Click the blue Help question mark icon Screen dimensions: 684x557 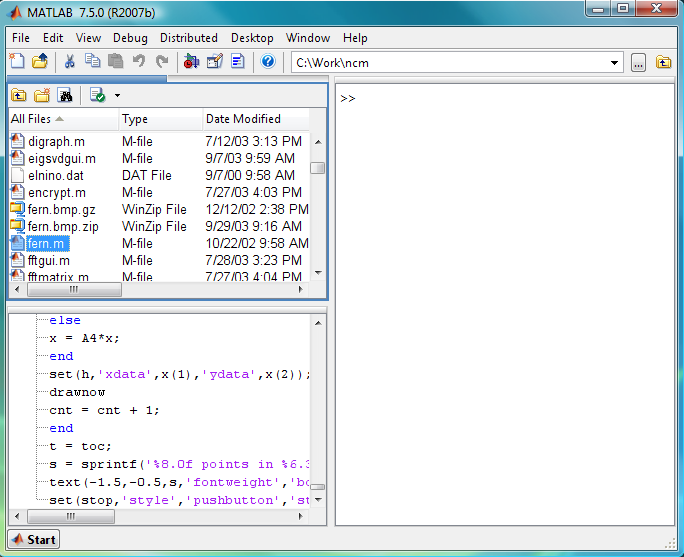pos(267,62)
